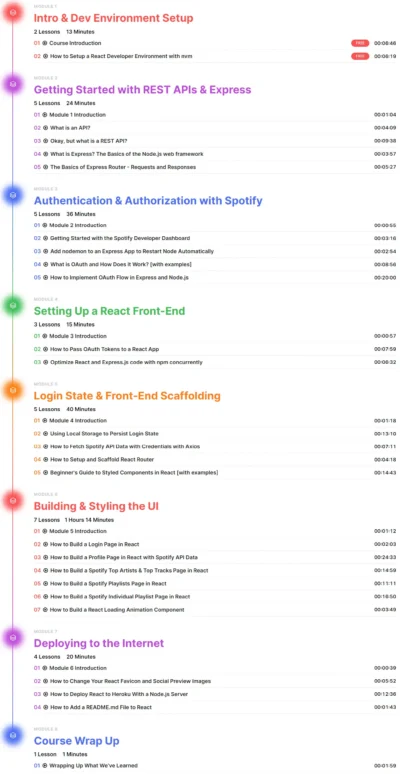Click 'Building & Styling the UI' module heading

tap(96, 506)
